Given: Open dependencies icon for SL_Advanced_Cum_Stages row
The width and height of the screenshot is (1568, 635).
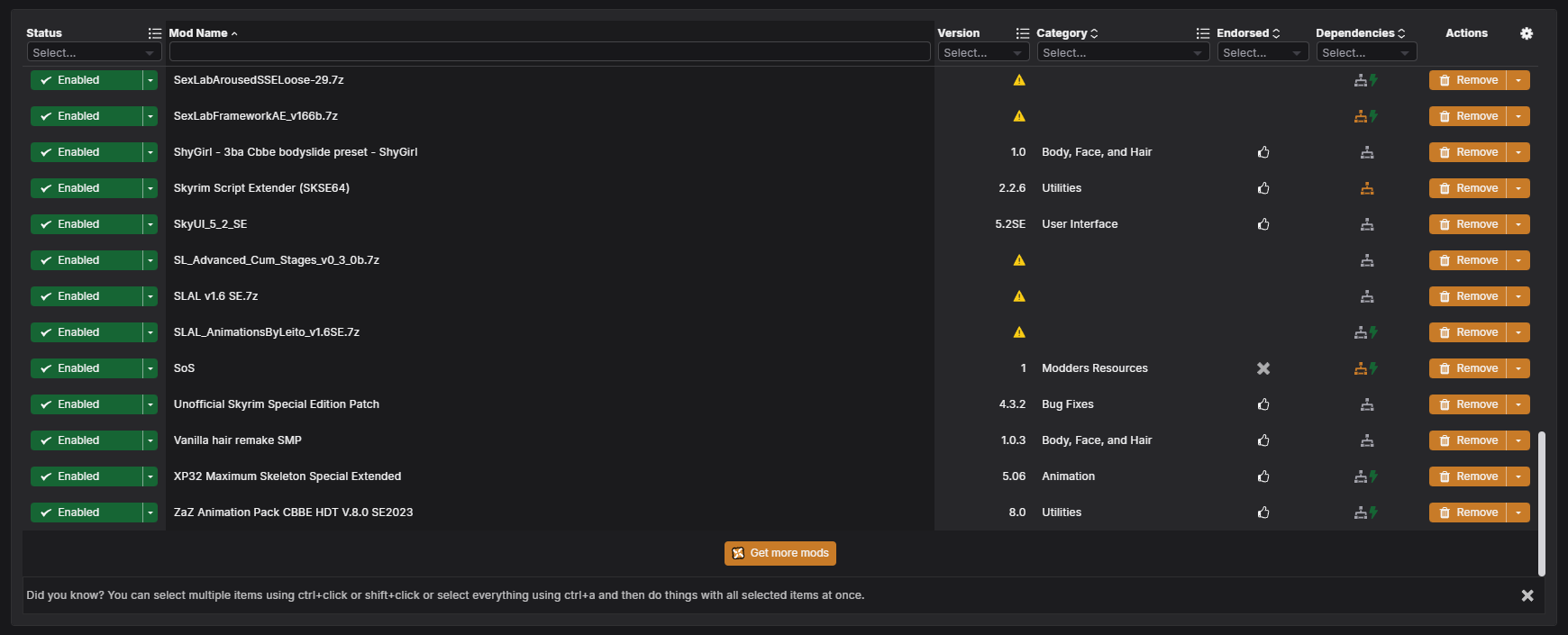Looking at the screenshot, I should coord(1367,260).
